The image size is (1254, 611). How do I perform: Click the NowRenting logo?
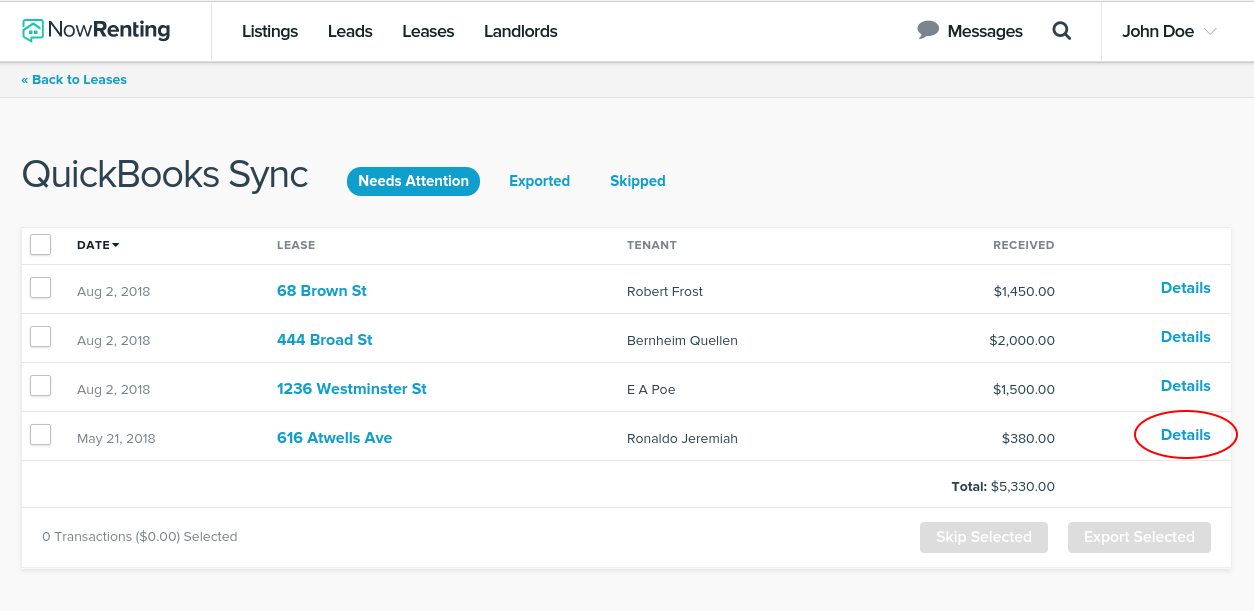click(96, 31)
